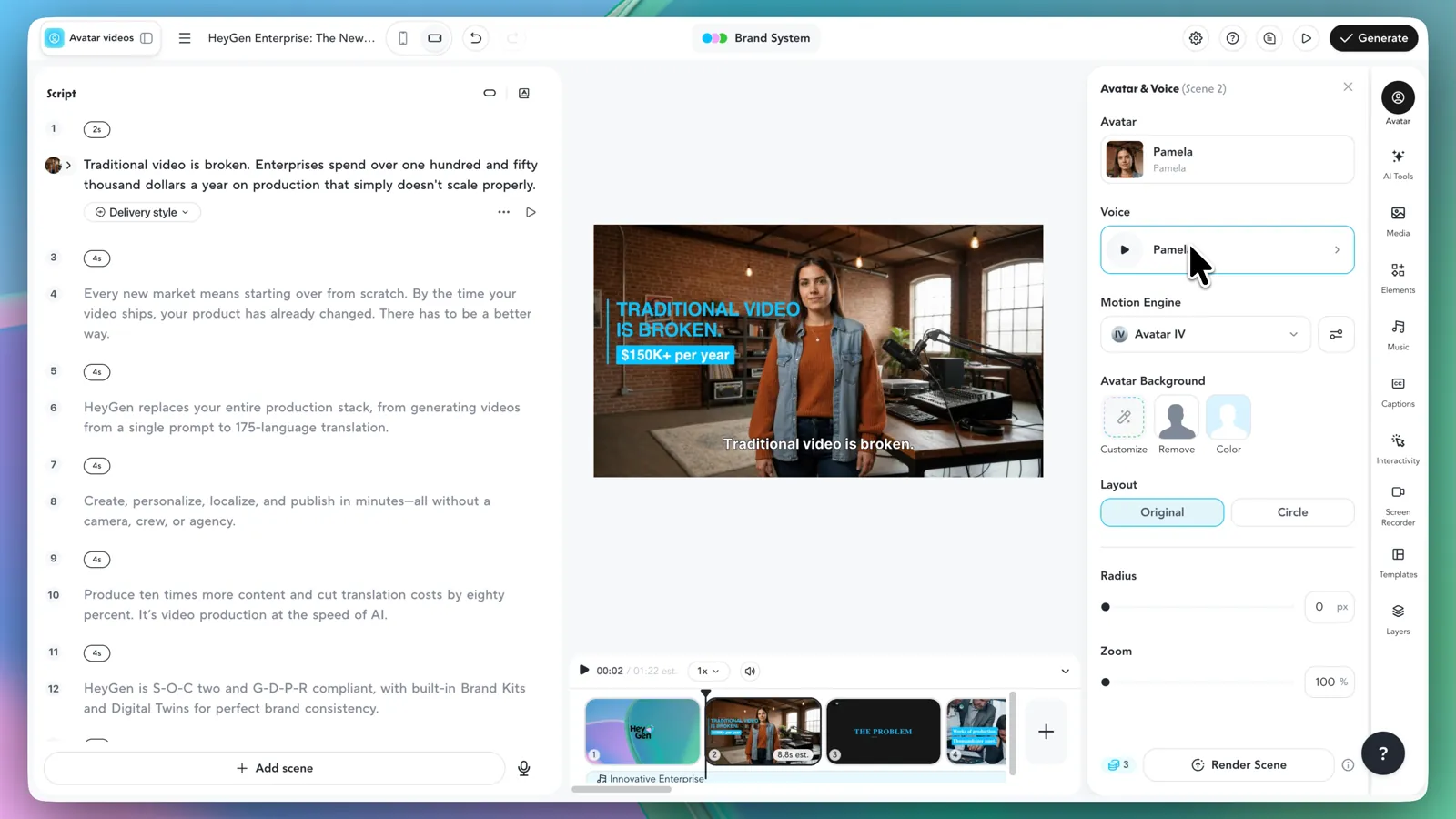Viewport: 1456px width, 819px height.
Task: Open the hamburger menu
Action: [x=185, y=38]
